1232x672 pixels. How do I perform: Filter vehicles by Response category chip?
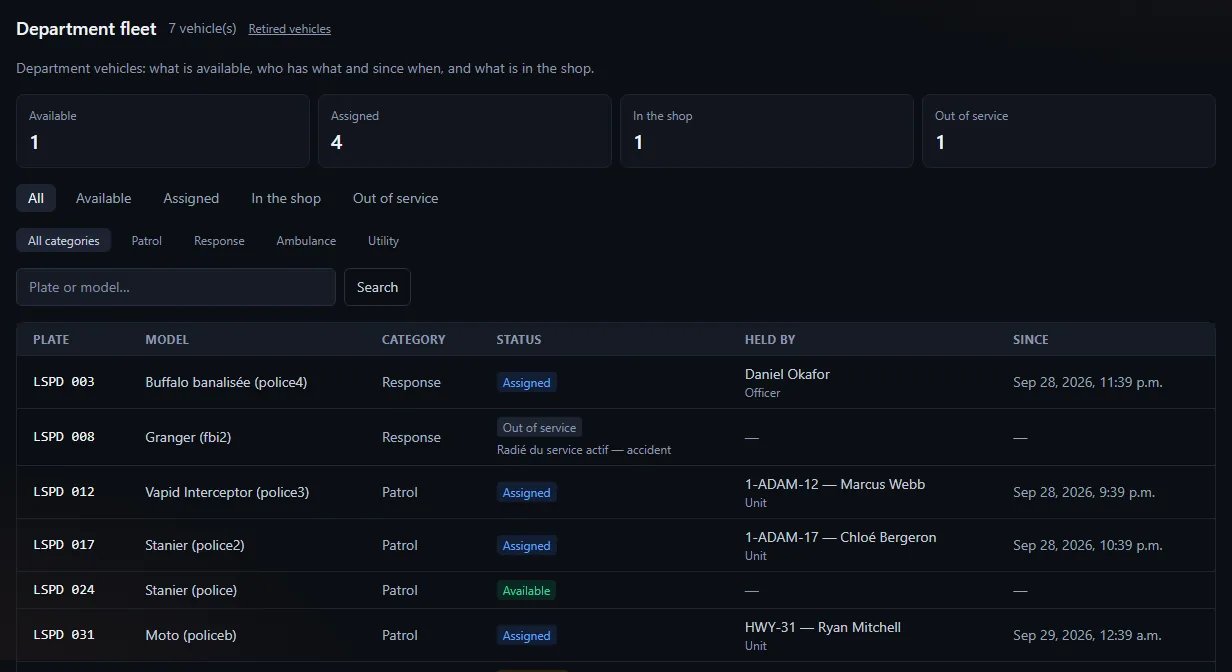click(x=219, y=241)
